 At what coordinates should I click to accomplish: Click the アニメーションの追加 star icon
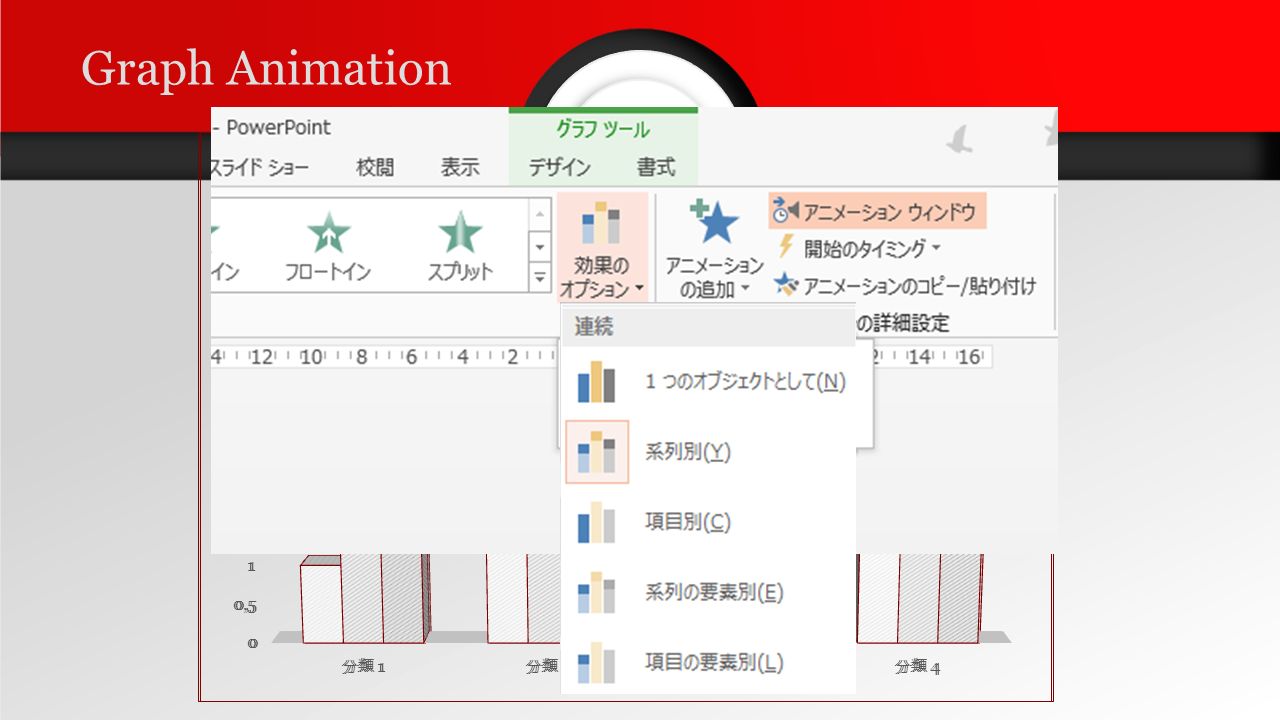point(715,221)
